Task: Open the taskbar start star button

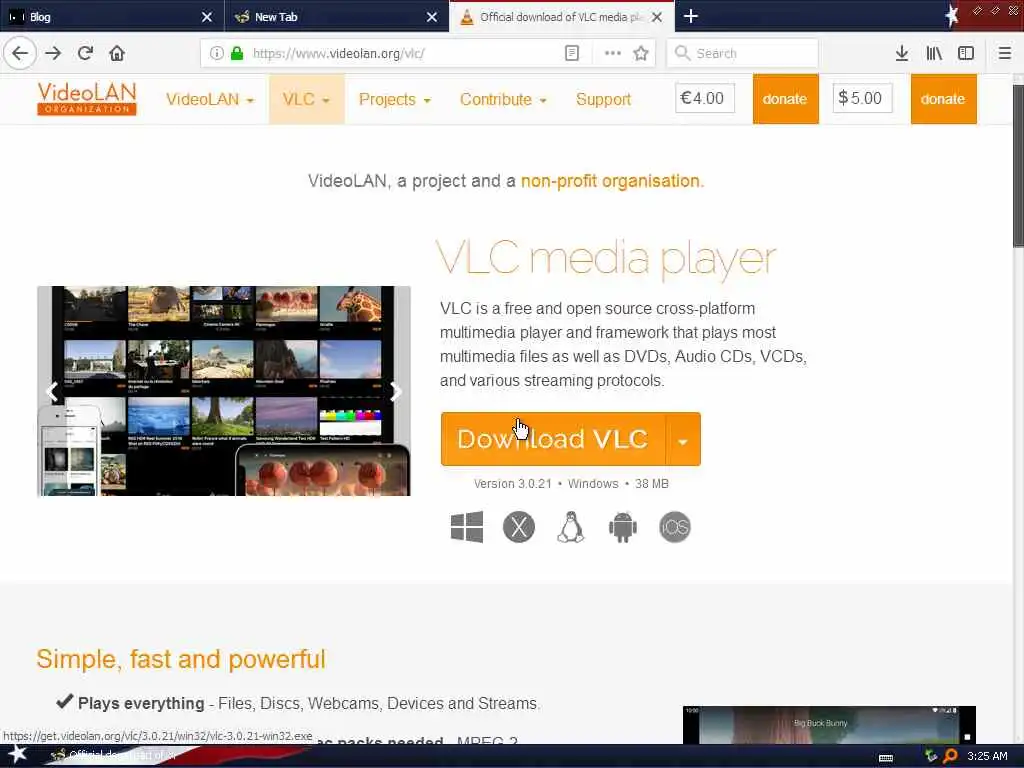Action: point(17,755)
